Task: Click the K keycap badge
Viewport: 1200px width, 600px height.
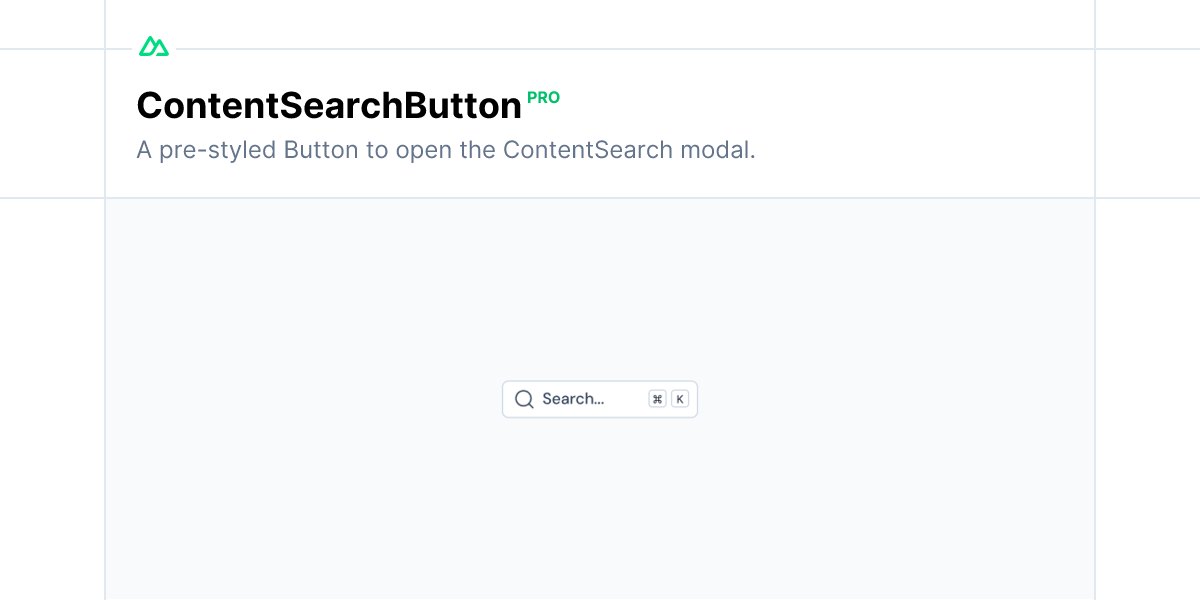Action: [680, 399]
